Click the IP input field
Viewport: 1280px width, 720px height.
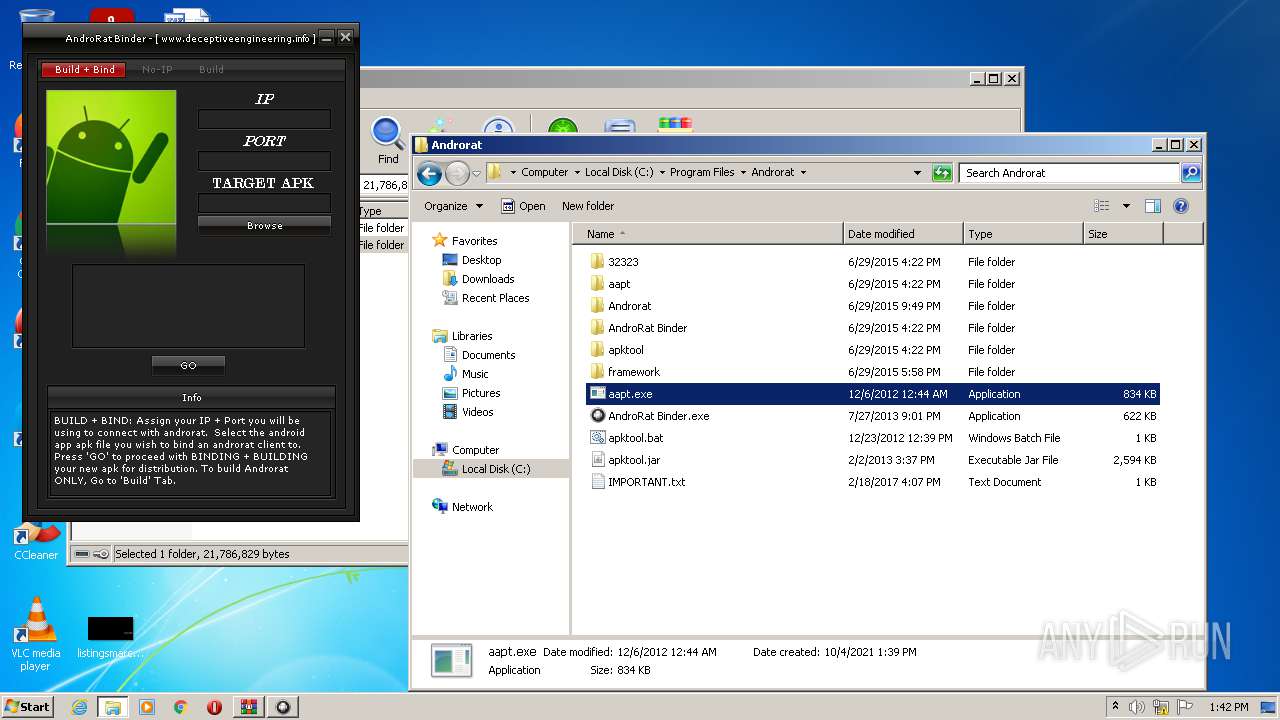(264, 119)
